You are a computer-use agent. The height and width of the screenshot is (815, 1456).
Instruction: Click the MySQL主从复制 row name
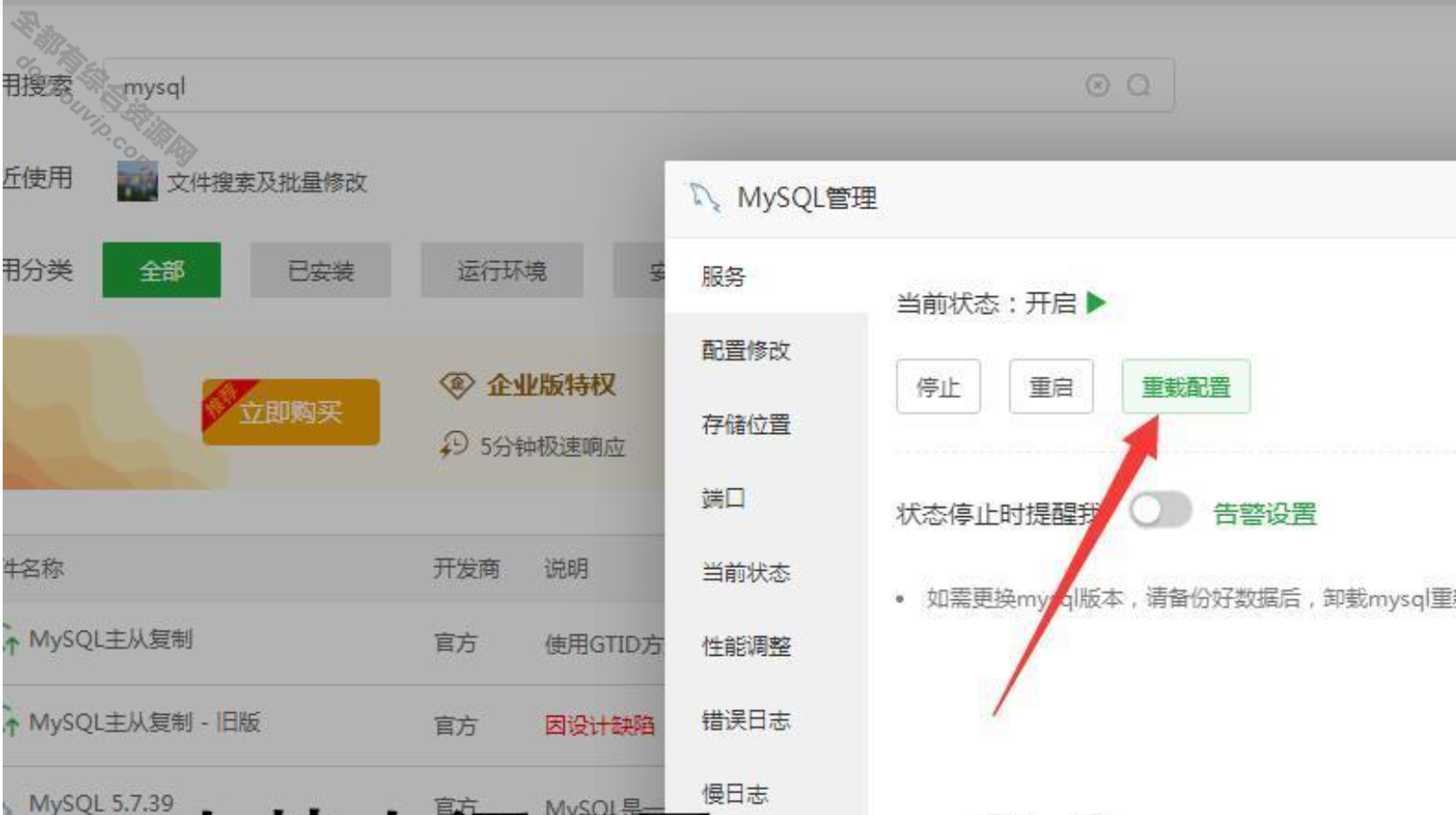pos(111,640)
